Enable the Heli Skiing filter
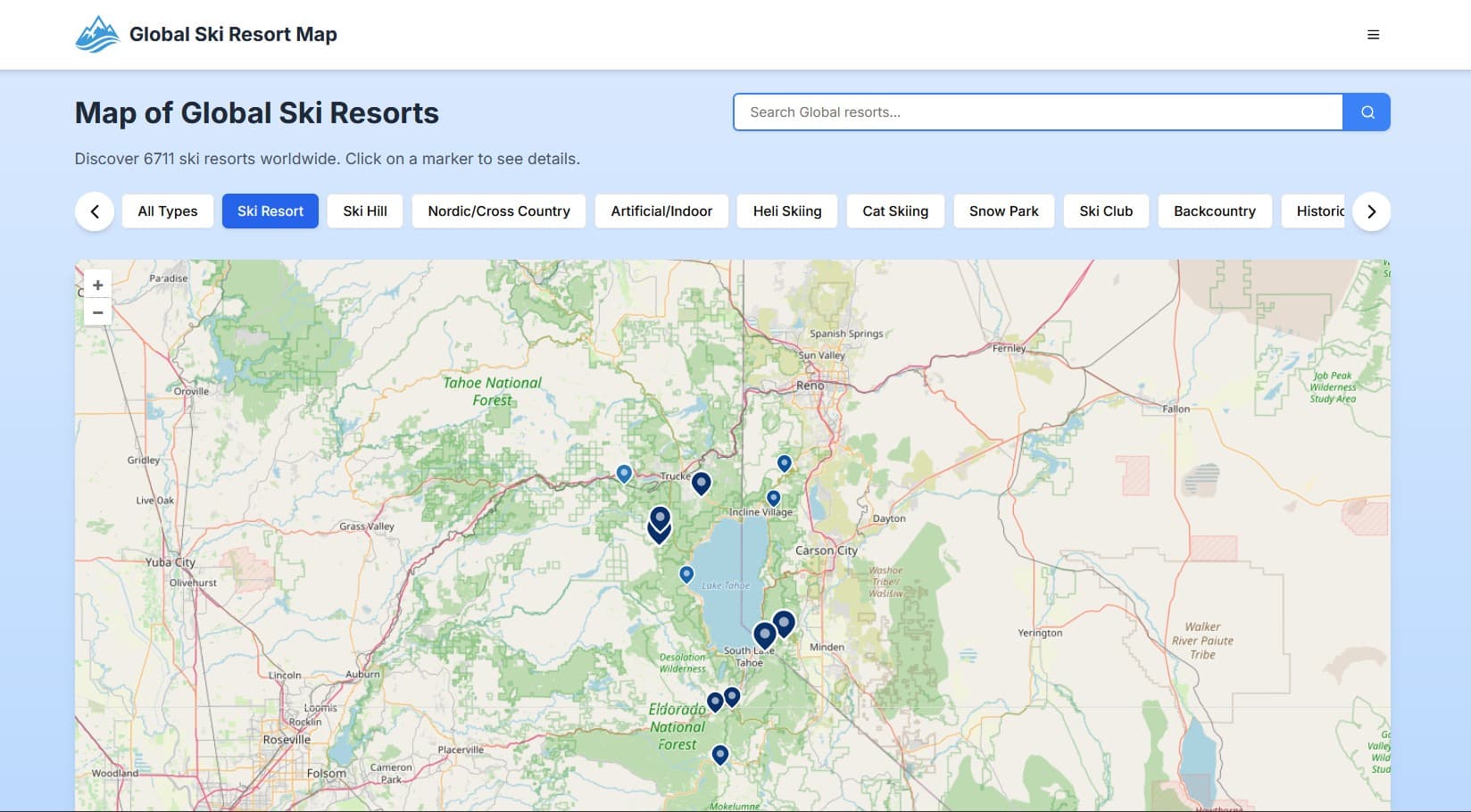Viewport: 1471px width, 812px height. click(786, 211)
